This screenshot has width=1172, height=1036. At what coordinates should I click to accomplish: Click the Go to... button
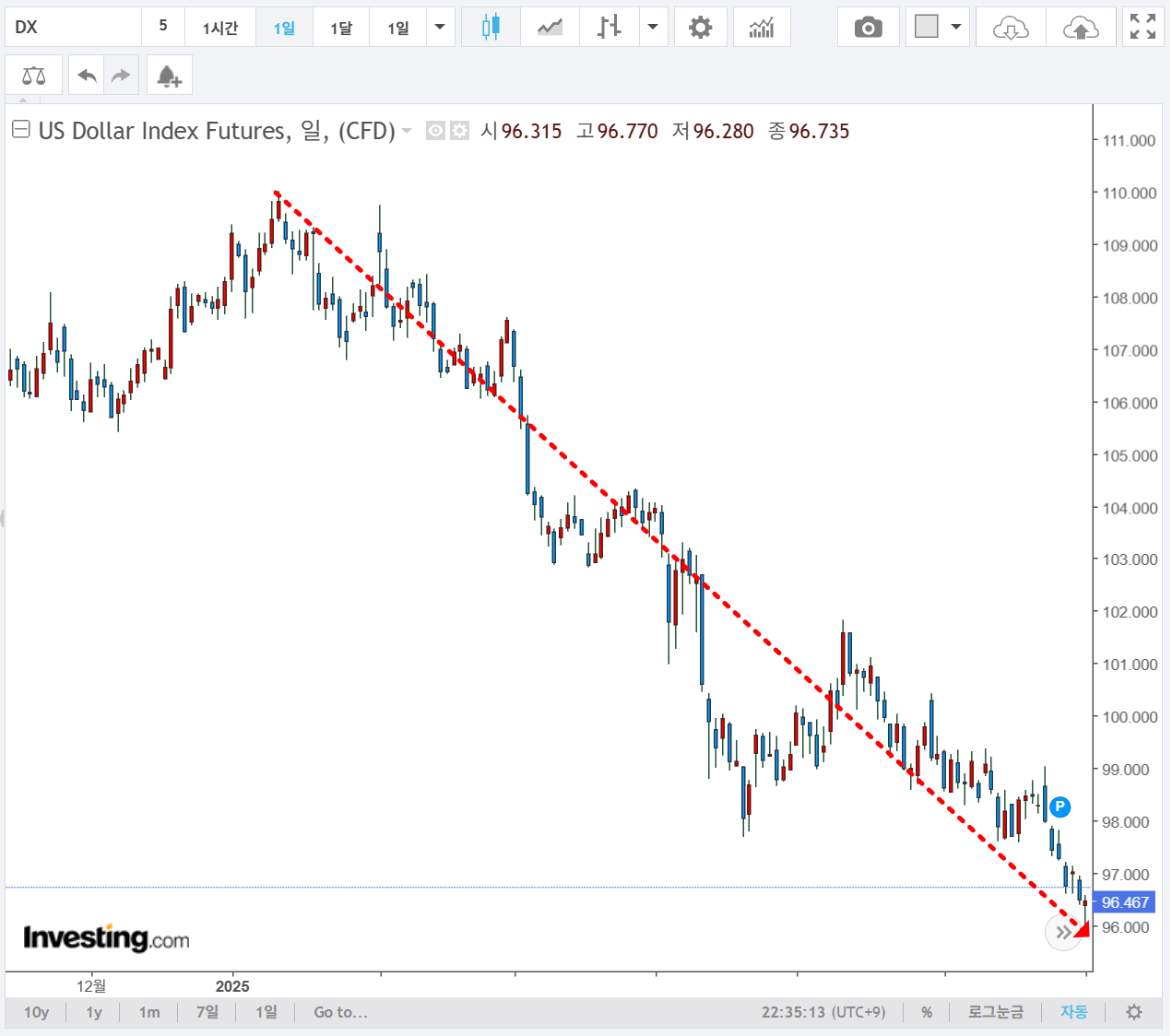tap(340, 1012)
